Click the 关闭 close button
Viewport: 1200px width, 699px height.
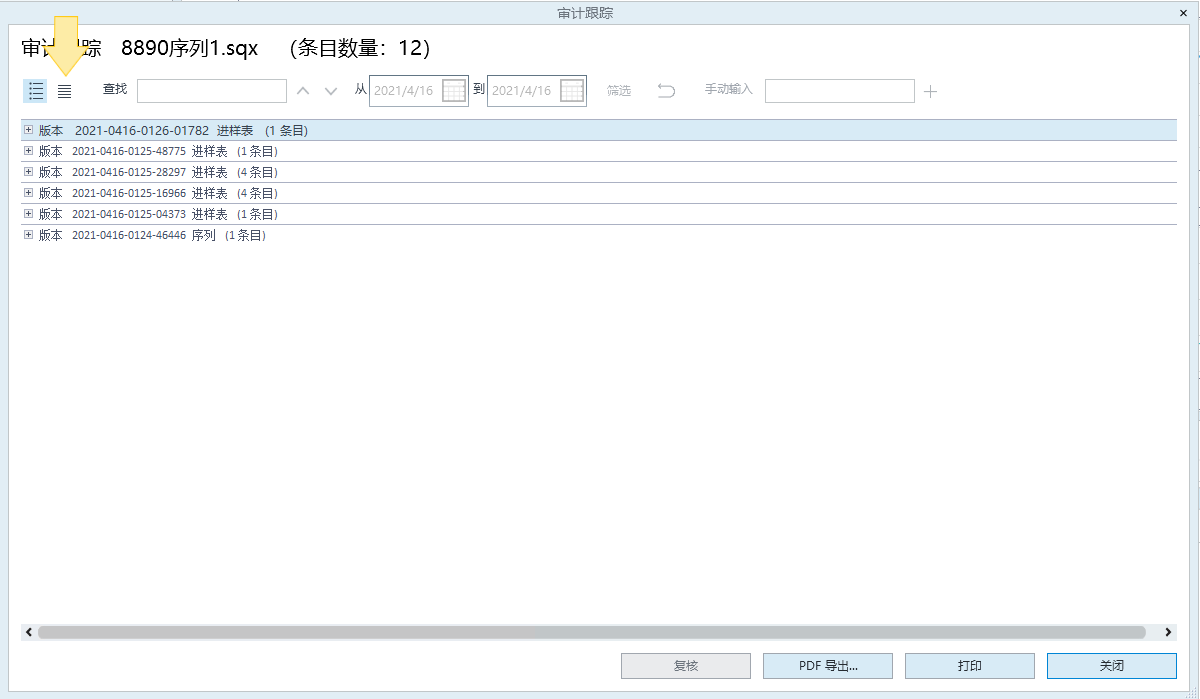(x=1112, y=666)
